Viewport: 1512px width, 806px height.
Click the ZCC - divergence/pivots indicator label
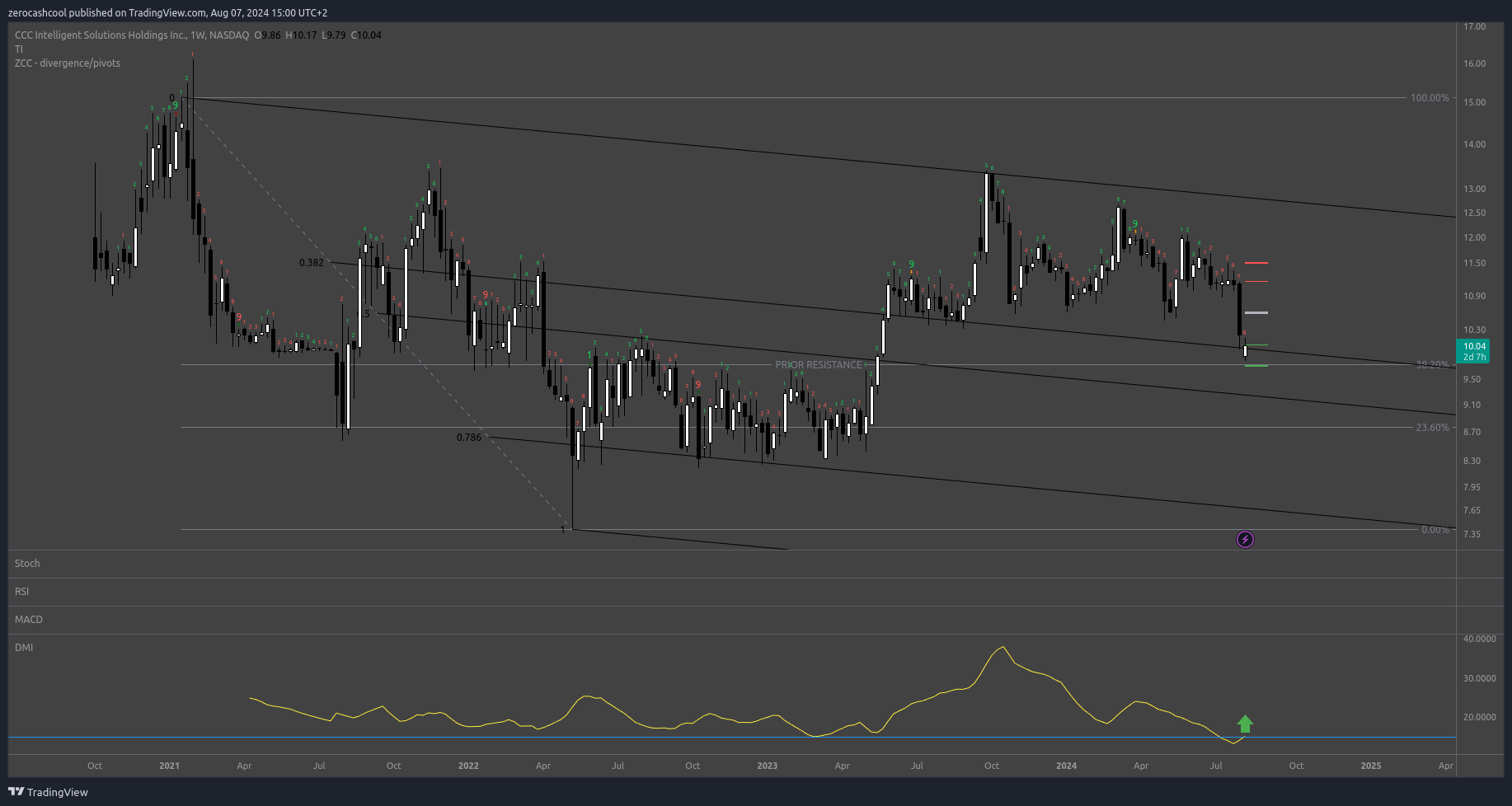(68, 63)
